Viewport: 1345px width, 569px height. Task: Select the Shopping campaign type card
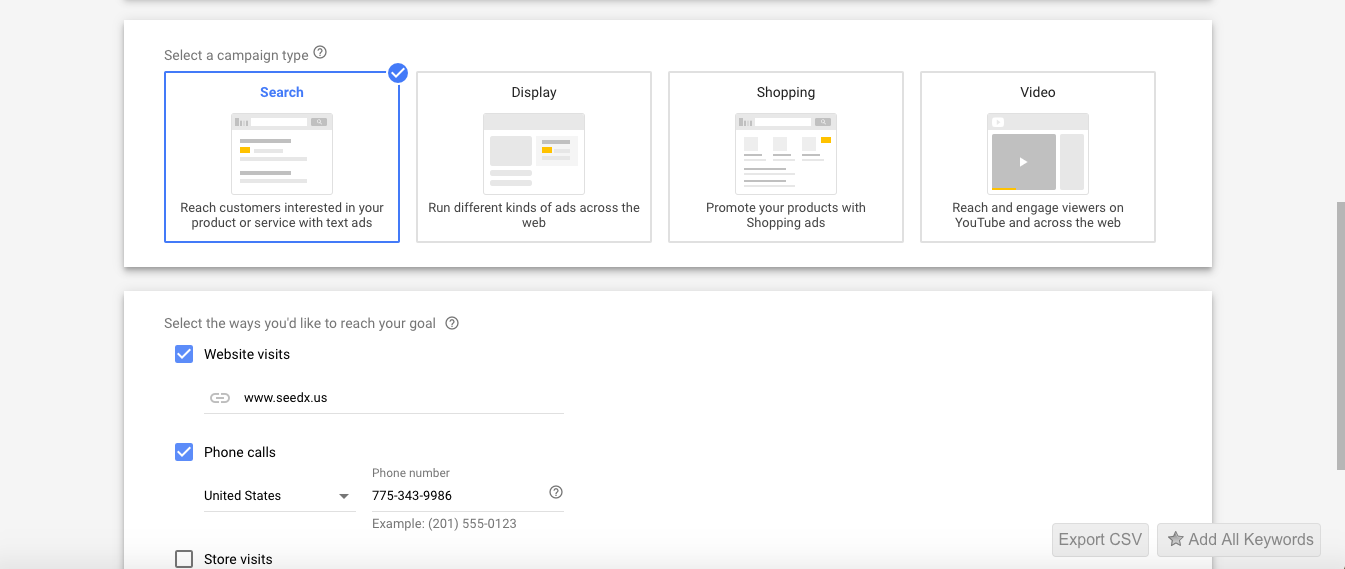click(x=786, y=157)
